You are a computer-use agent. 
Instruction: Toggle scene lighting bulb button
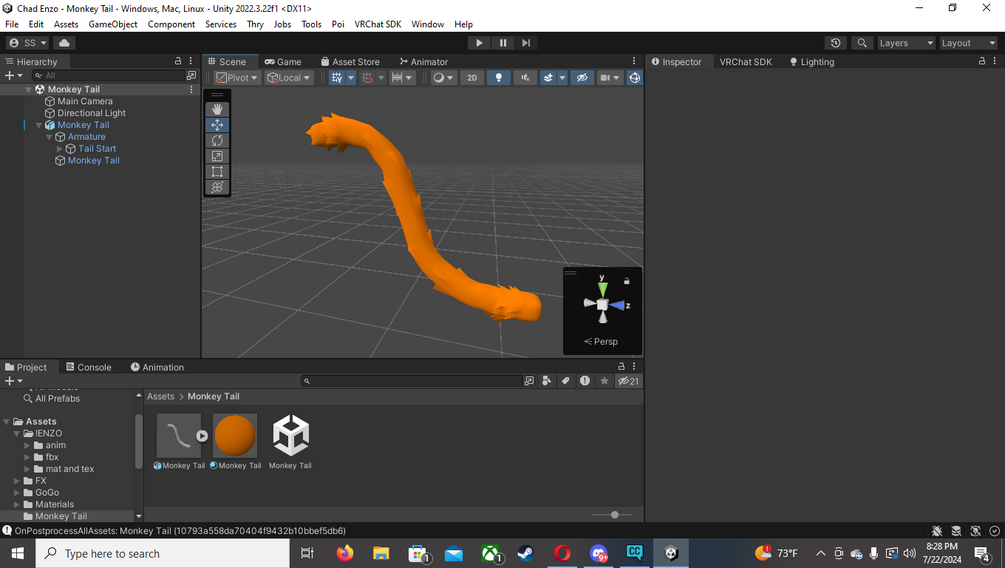tap(499, 78)
